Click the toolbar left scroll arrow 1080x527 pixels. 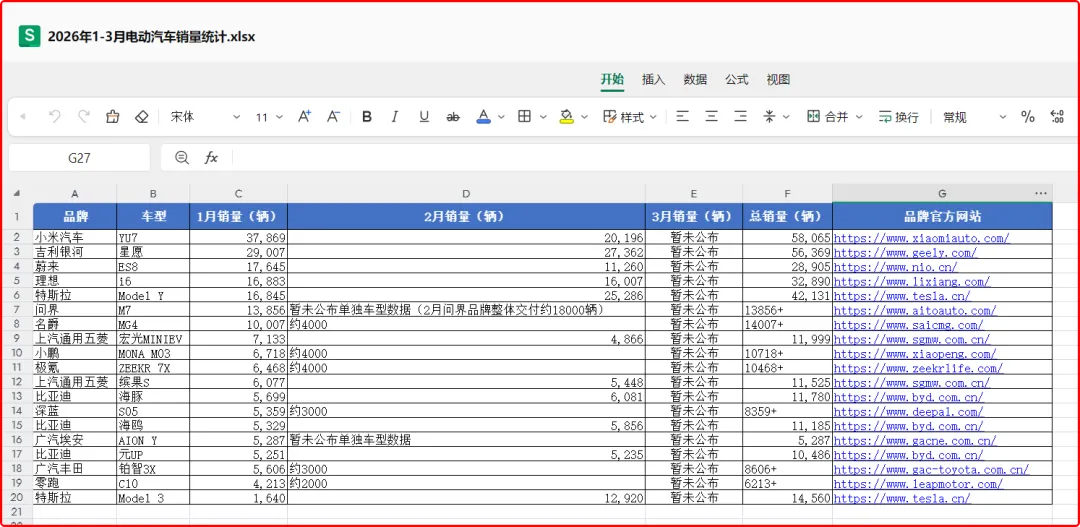pos(23,117)
